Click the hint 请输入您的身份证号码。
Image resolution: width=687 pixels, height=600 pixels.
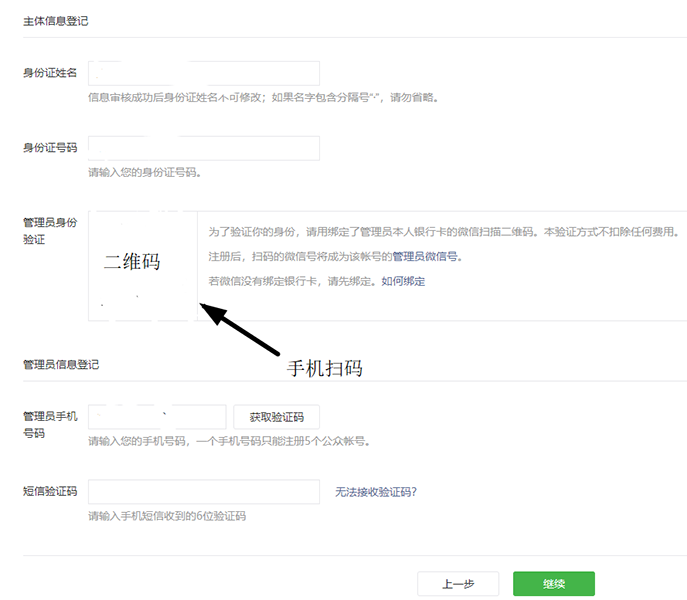pyautogui.click(x=145, y=173)
